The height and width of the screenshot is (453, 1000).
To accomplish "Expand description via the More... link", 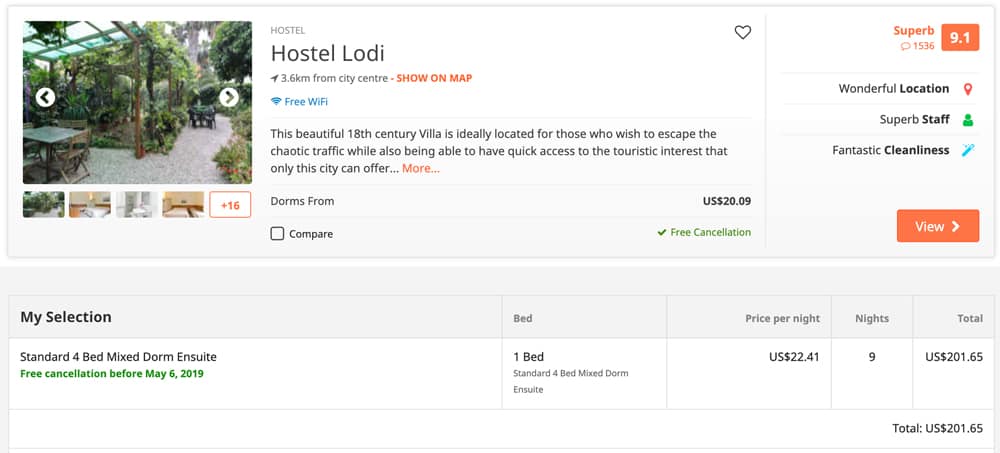I will (420, 169).
